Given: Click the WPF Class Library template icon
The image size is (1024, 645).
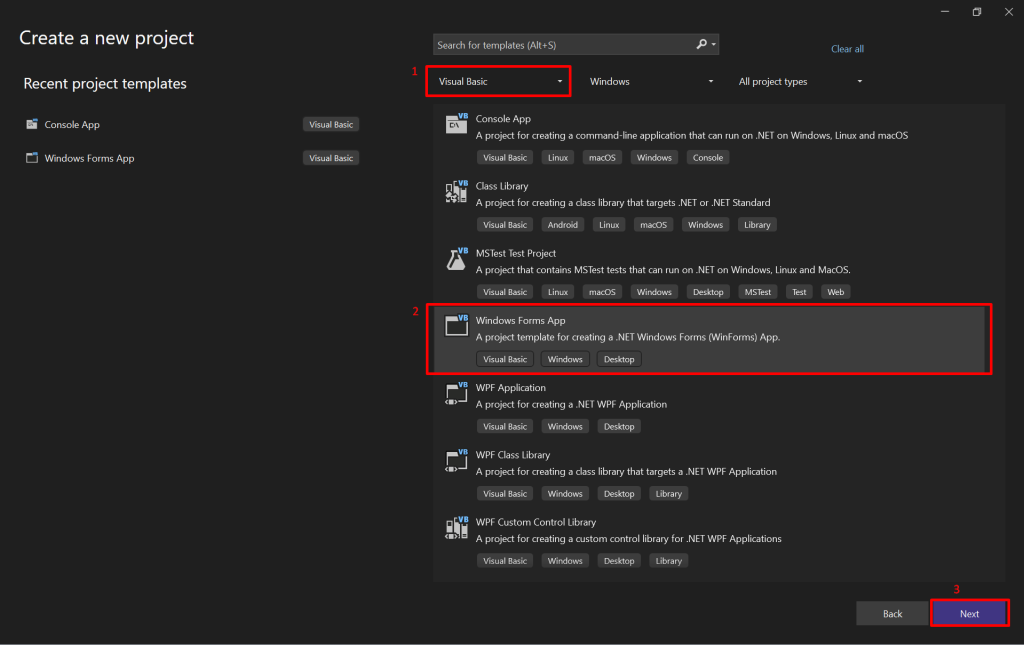Looking at the screenshot, I should 456,460.
